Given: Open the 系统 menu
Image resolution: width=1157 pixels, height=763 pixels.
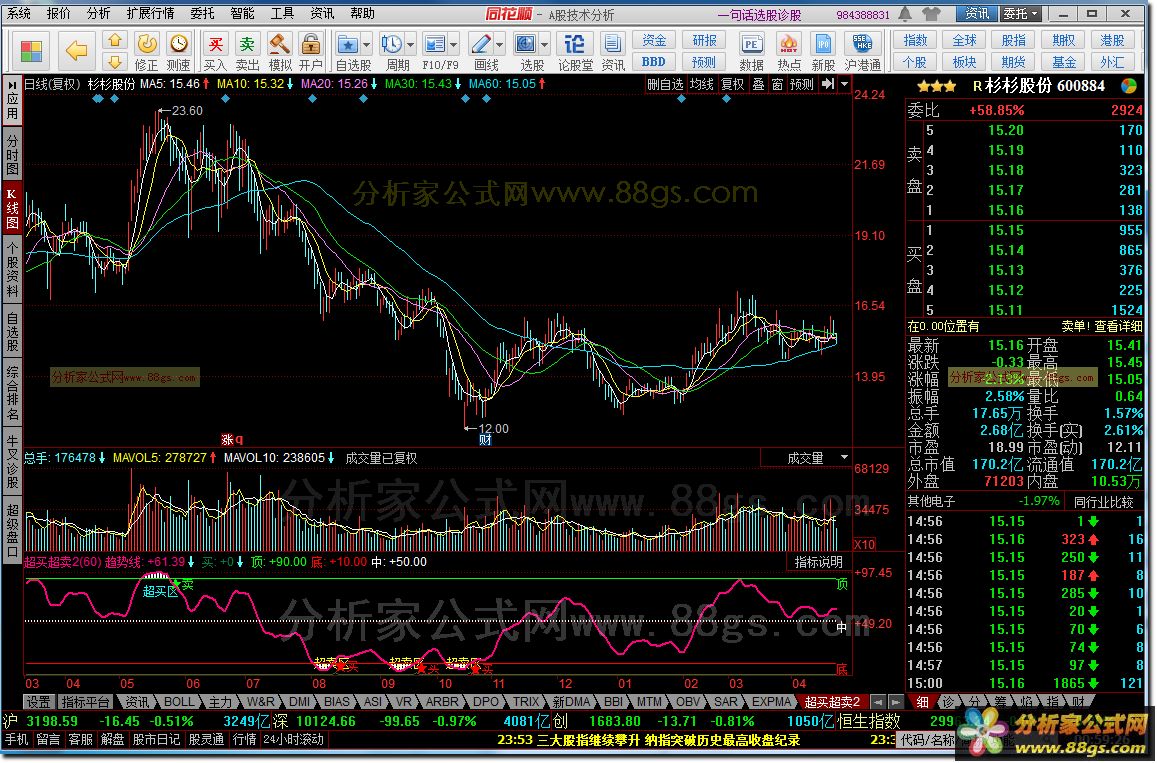Looking at the screenshot, I should 19,13.
